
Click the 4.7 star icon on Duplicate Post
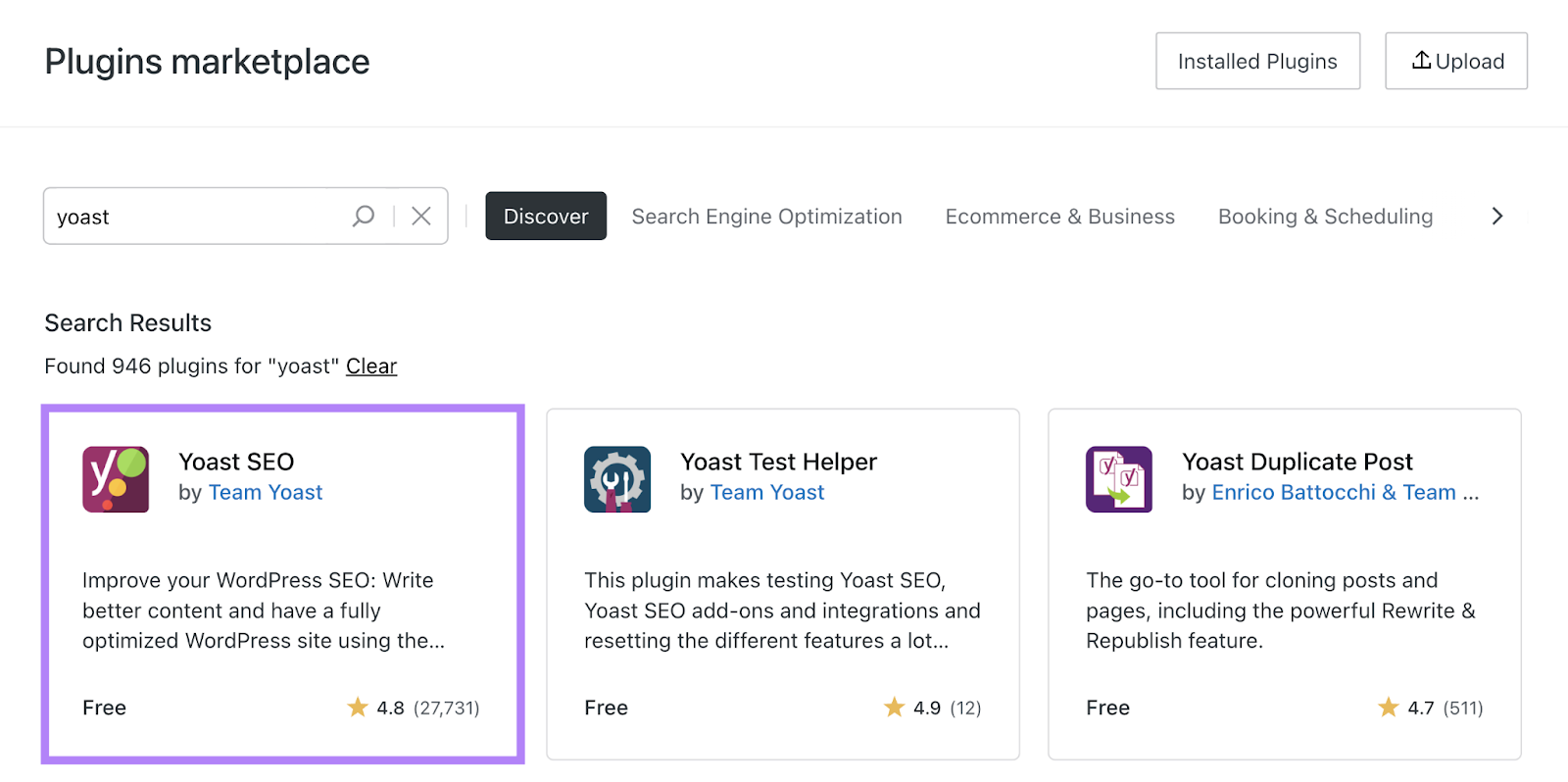1389,708
